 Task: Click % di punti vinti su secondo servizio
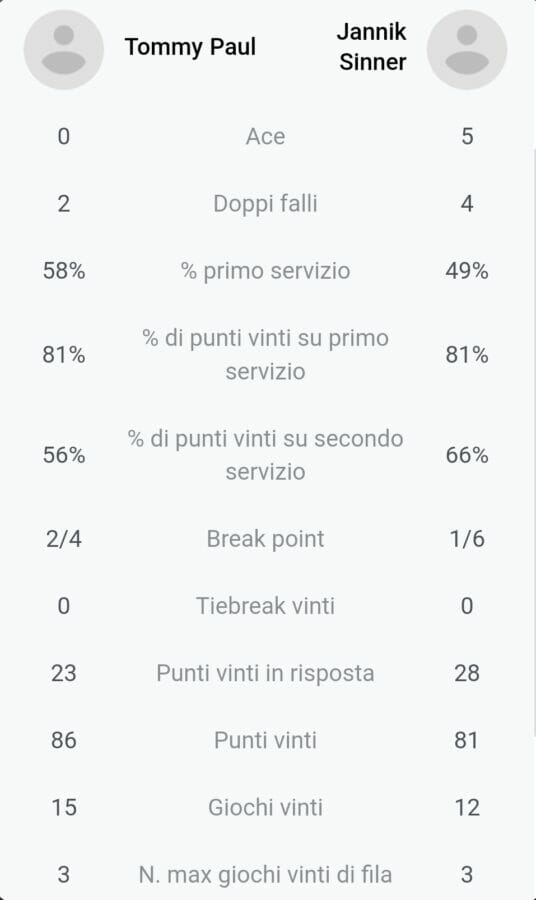(265, 455)
